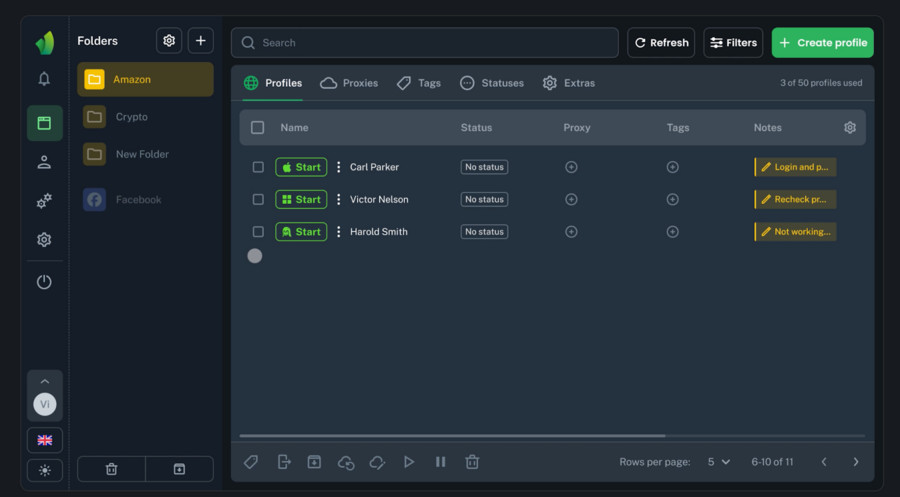Click the notifications bell icon in sidebar
This screenshot has width=900, height=497.
click(44, 79)
